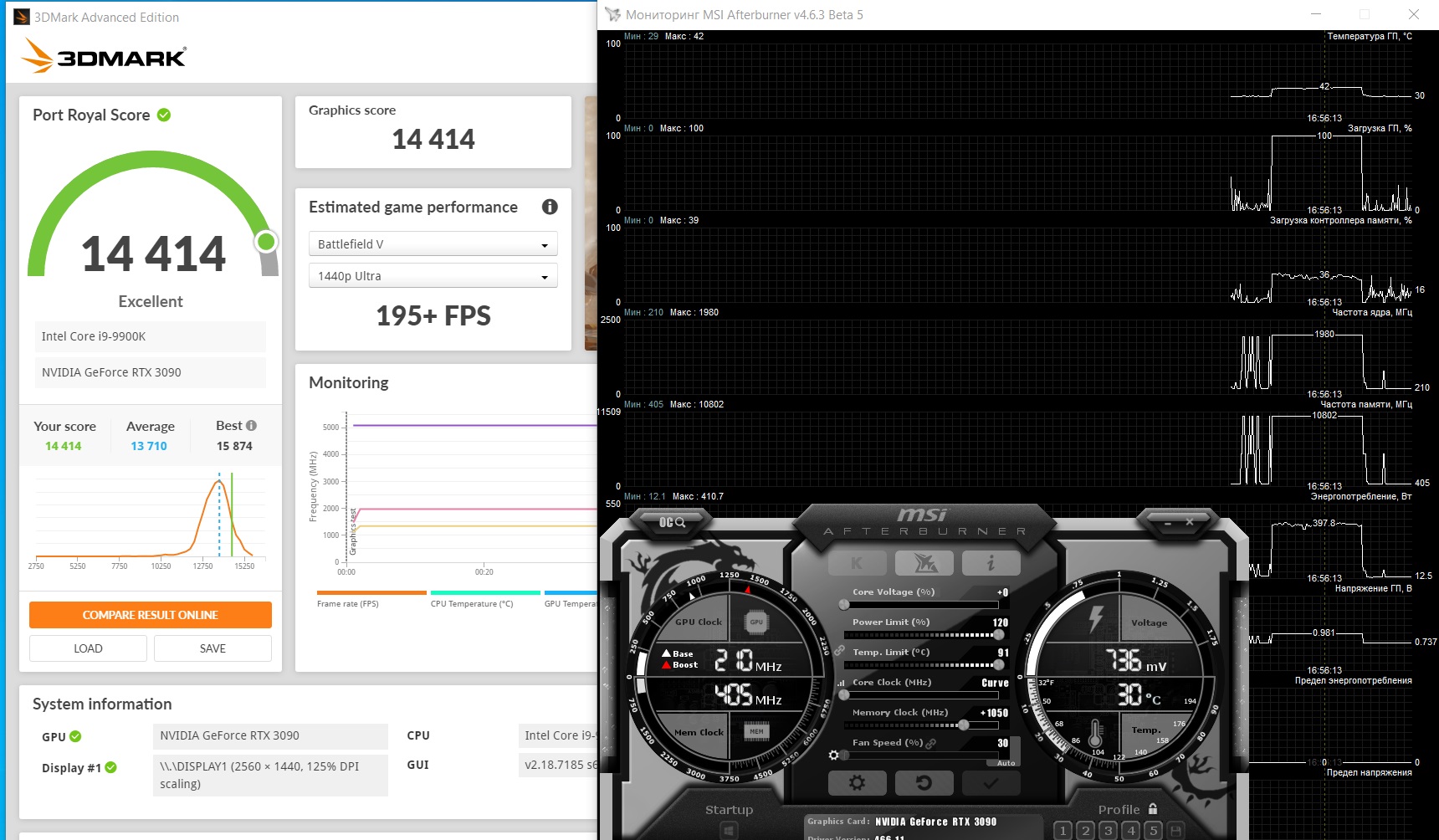Click the Average score value 13 710

point(149,446)
